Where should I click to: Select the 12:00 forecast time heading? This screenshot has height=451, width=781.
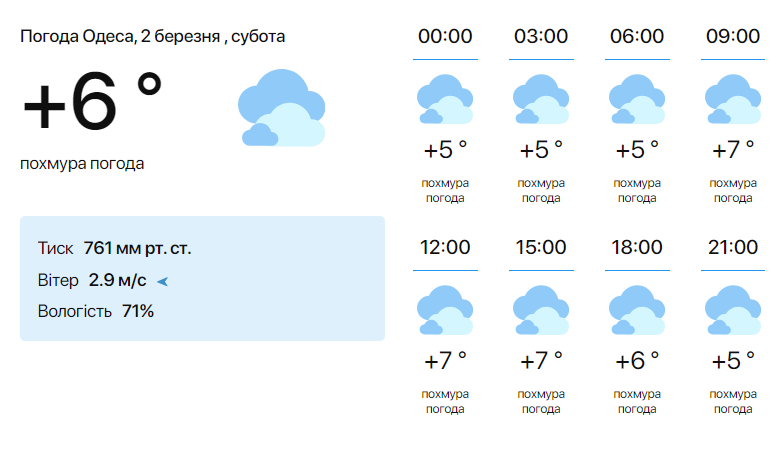coord(445,247)
